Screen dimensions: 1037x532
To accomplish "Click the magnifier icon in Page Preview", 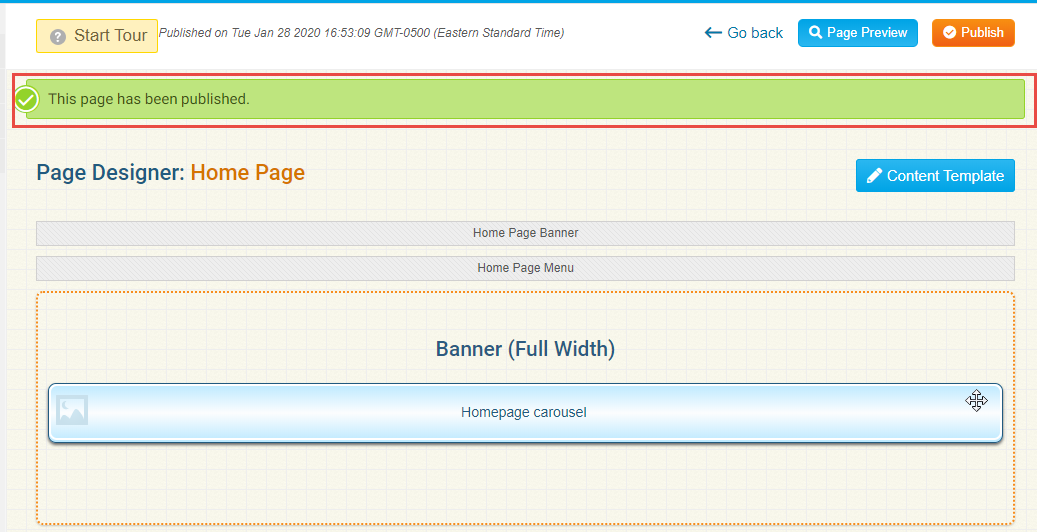I will [816, 33].
